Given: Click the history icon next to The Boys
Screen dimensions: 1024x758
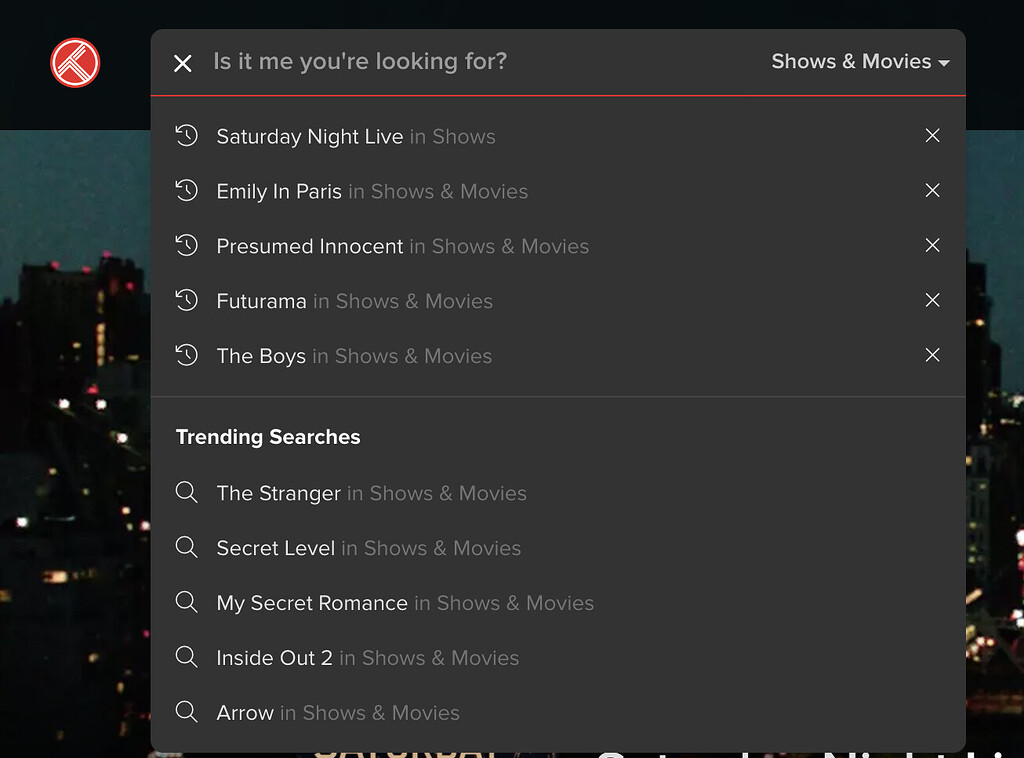Looking at the screenshot, I should [187, 355].
